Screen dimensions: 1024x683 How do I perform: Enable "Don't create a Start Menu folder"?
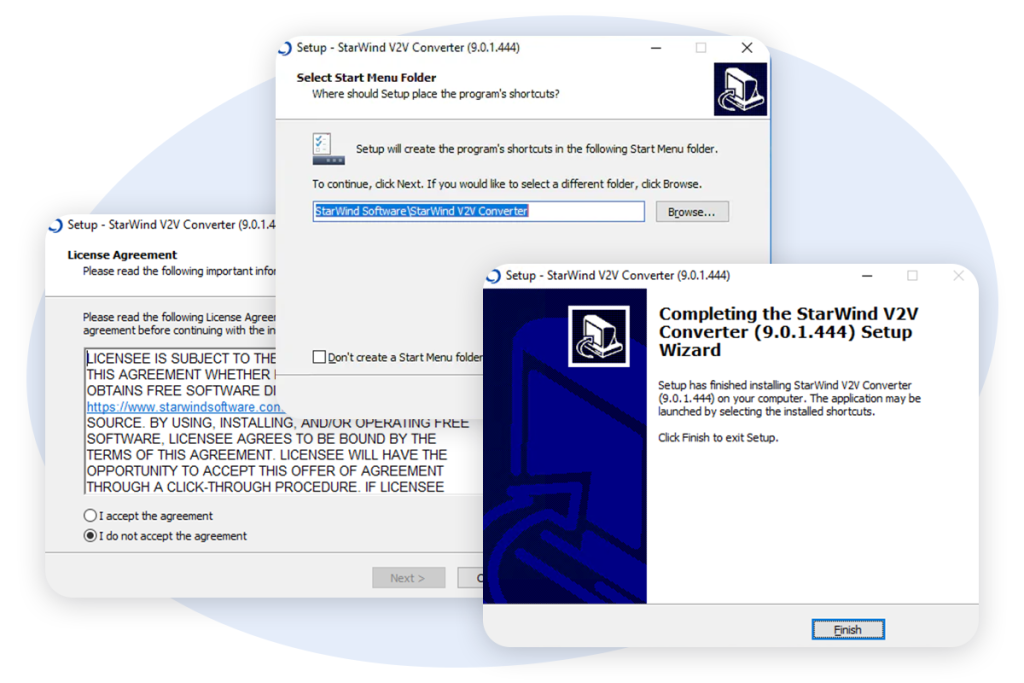(x=319, y=357)
